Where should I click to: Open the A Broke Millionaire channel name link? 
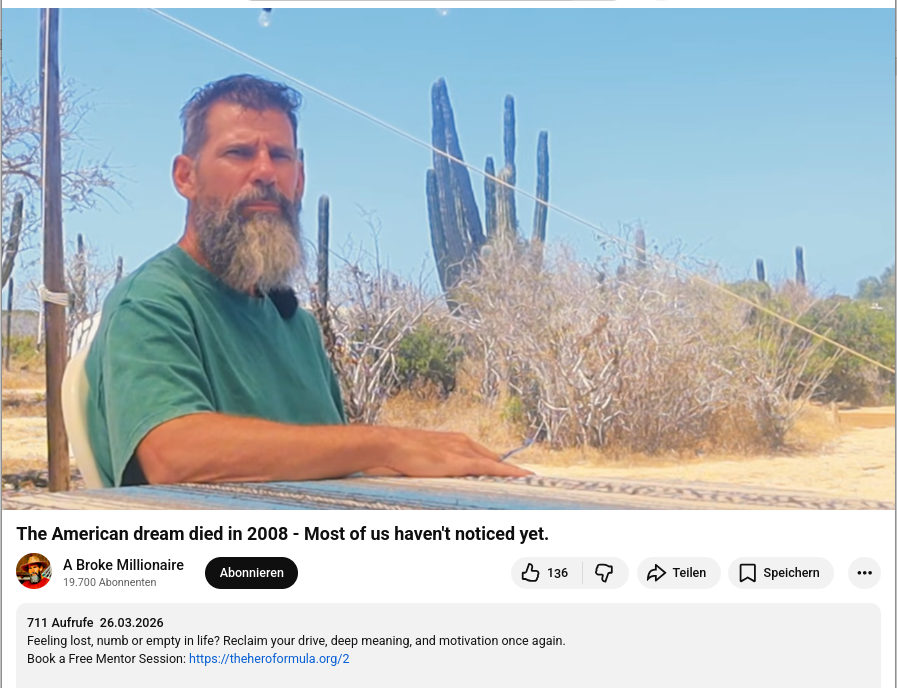click(x=123, y=565)
